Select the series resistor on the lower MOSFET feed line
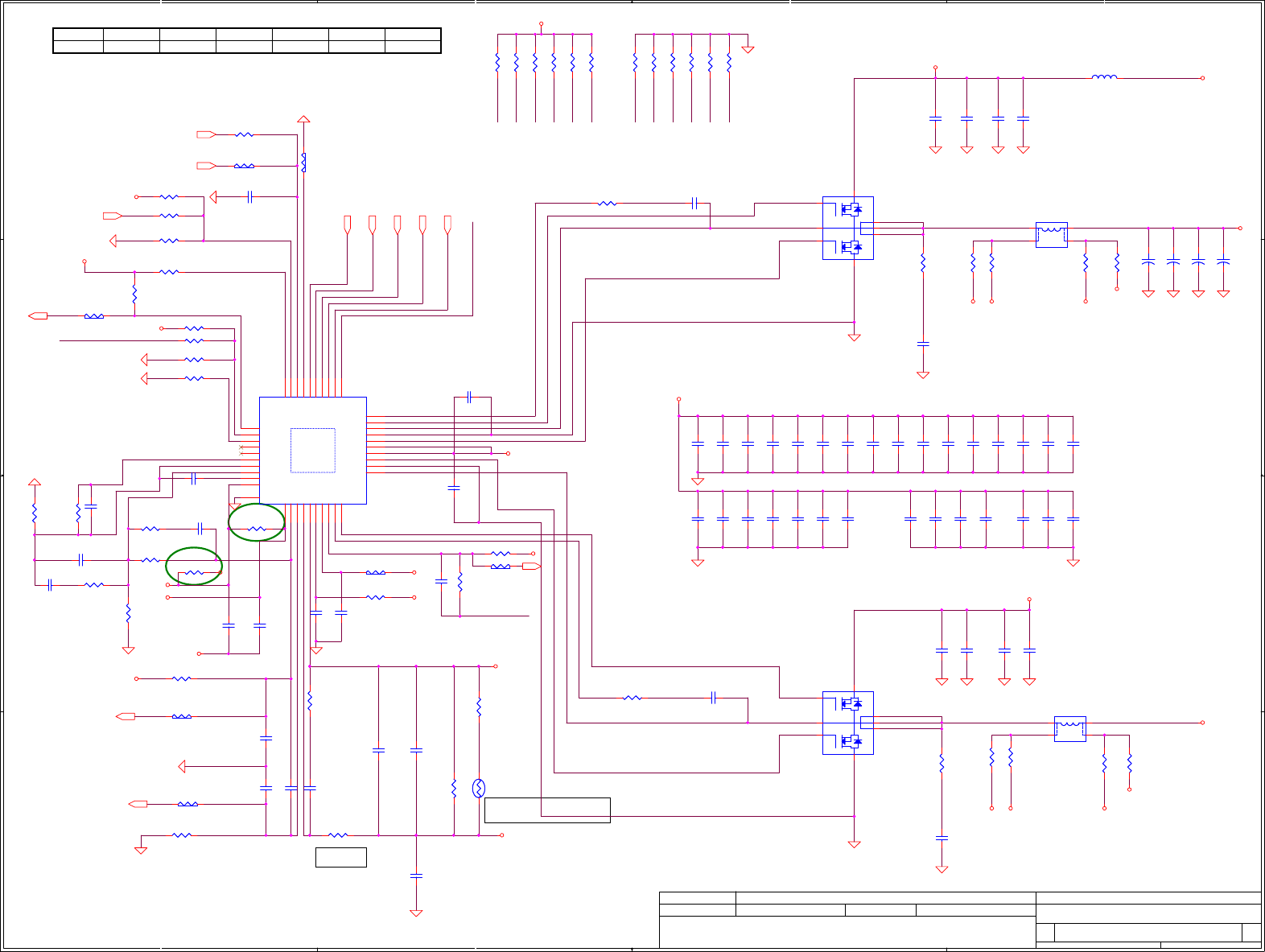The width and height of the screenshot is (1265, 952). point(632,698)
